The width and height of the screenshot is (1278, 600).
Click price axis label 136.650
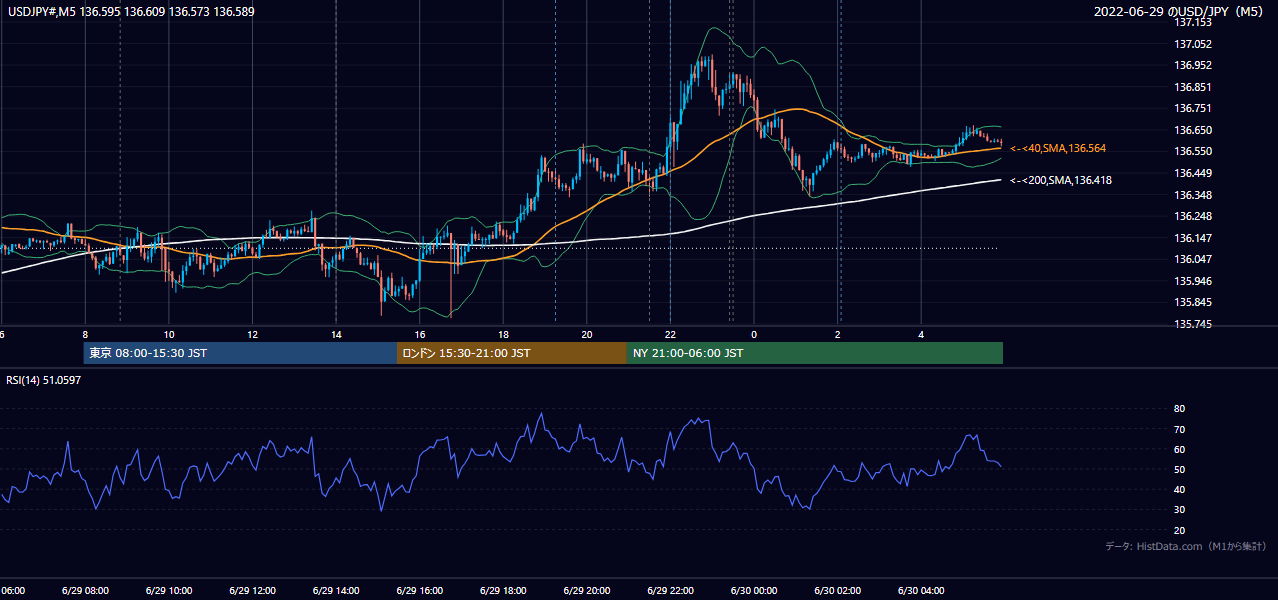1193,130
